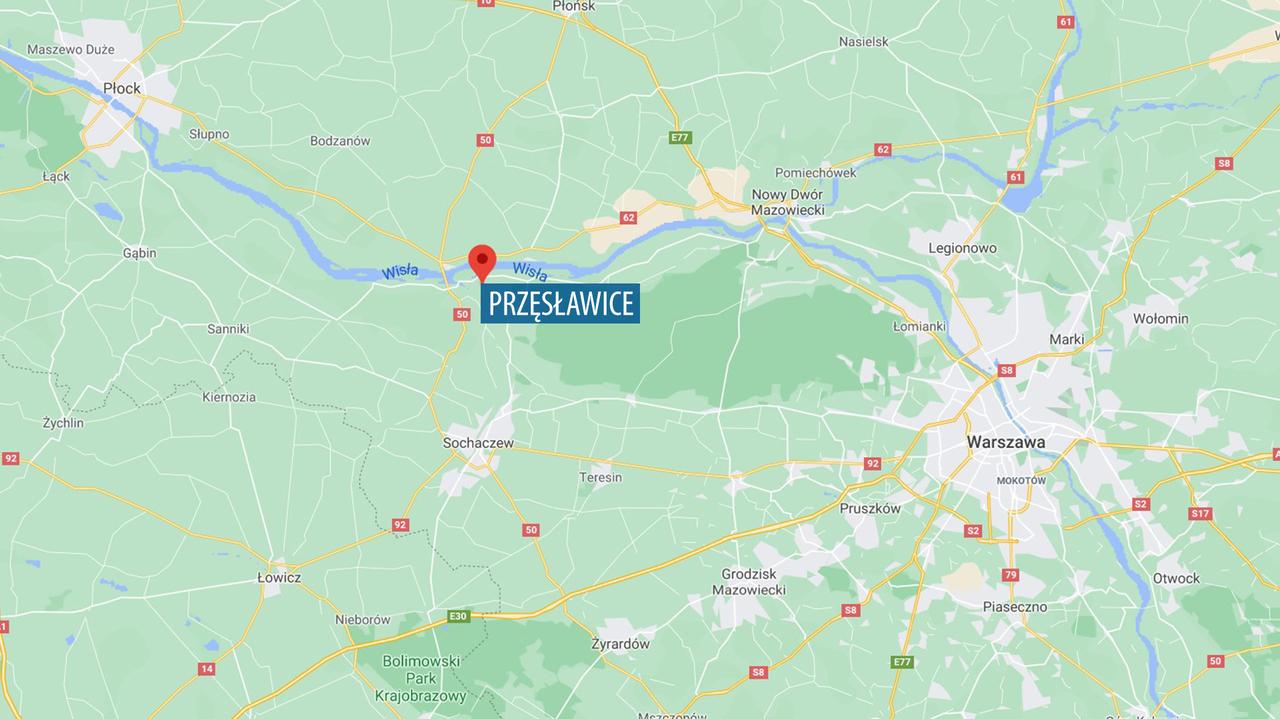Select the Łowicz town label

[x=279, y=577]
